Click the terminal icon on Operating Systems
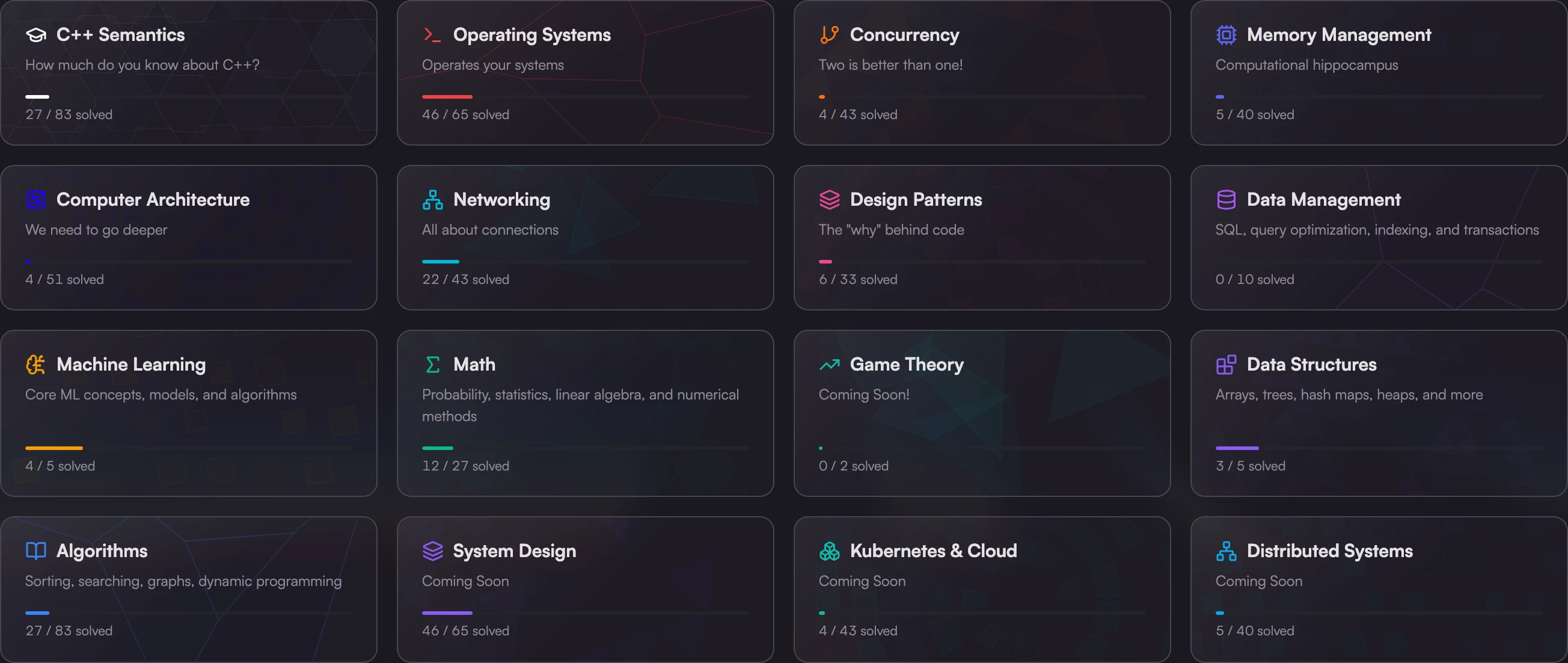 (x=432, y=35)
